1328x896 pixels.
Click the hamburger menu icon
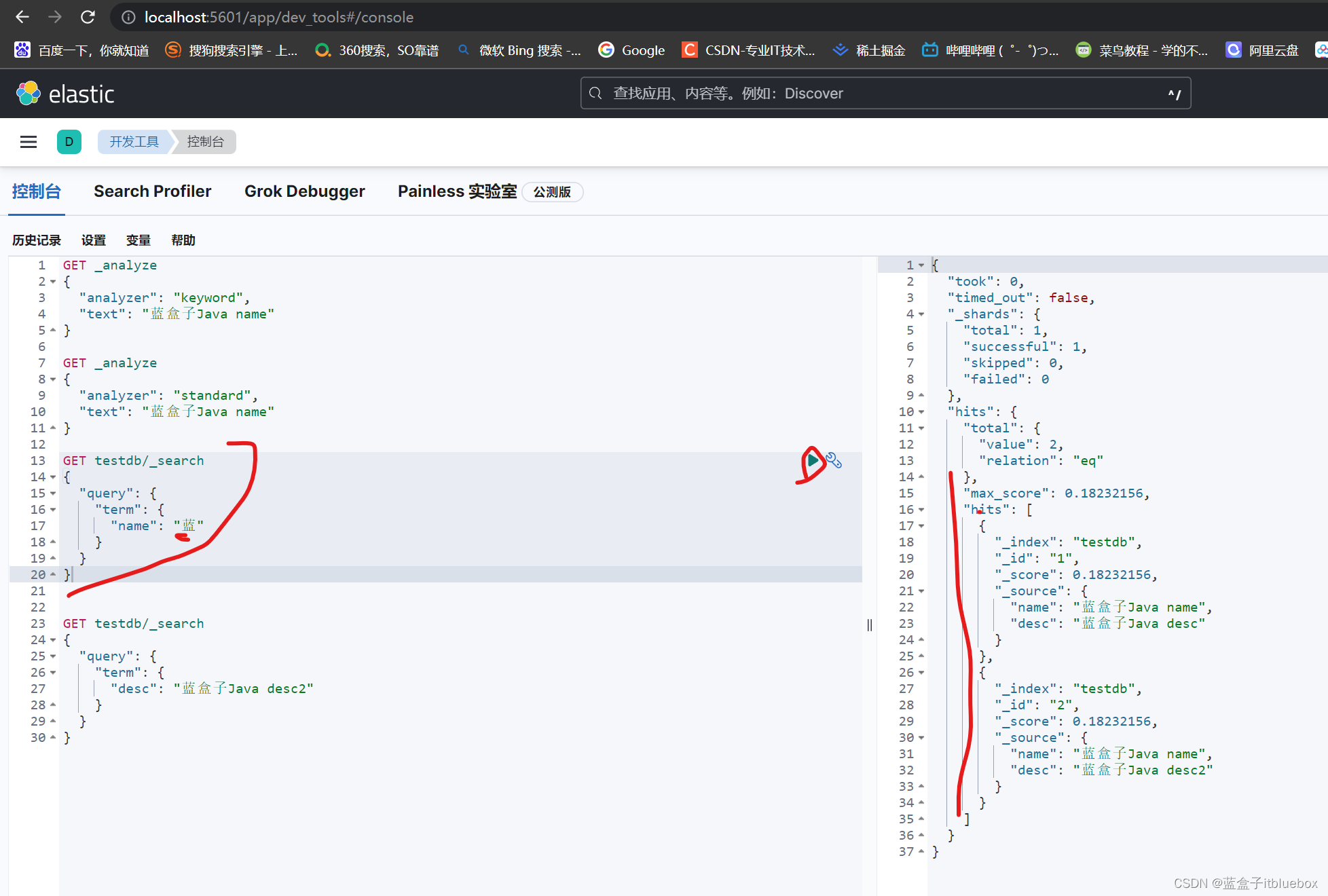pyautogui.click(x=27, y=141)
